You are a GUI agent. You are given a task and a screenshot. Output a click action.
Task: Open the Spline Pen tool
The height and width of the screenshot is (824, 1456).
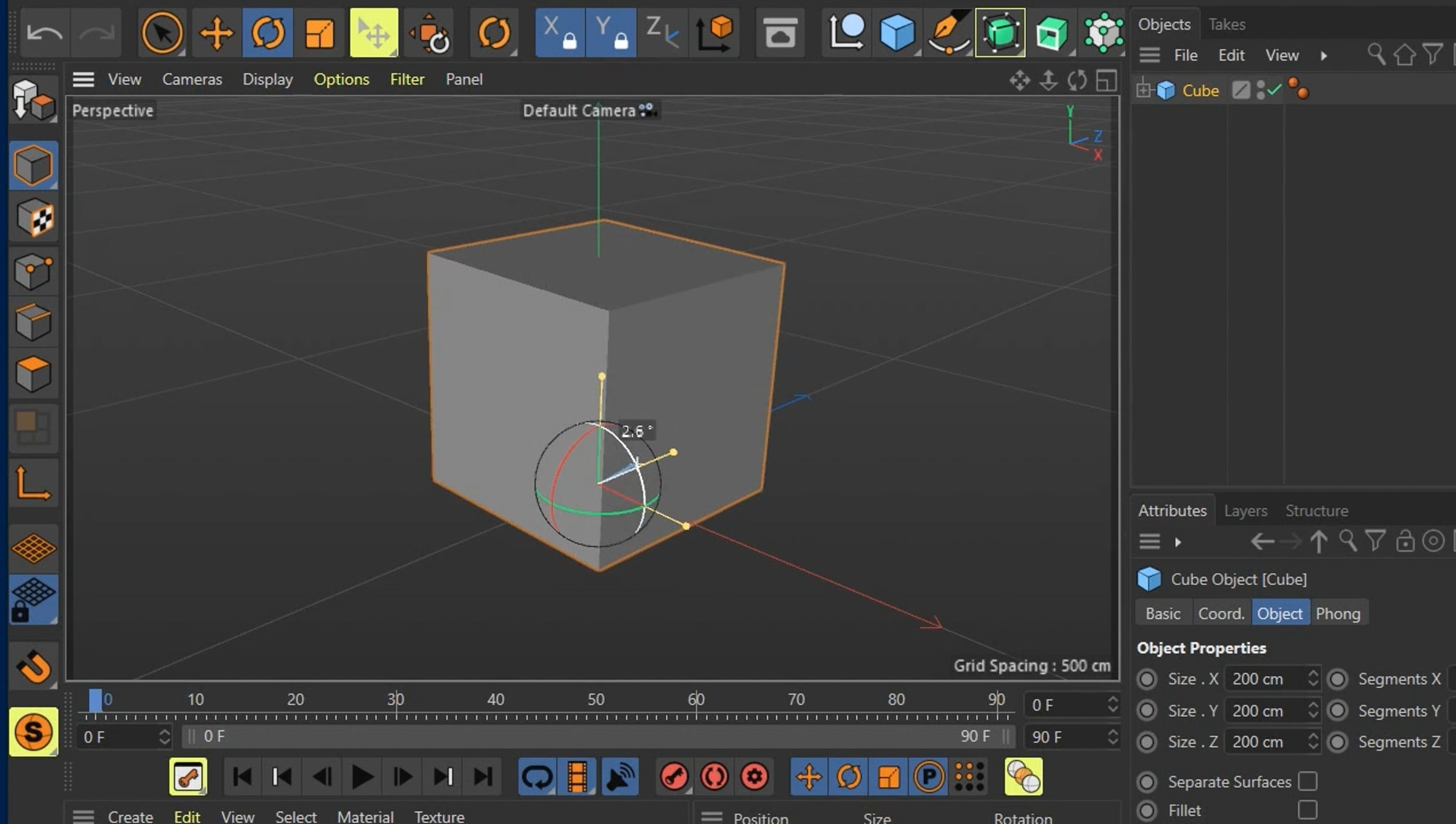coord(948,33)
